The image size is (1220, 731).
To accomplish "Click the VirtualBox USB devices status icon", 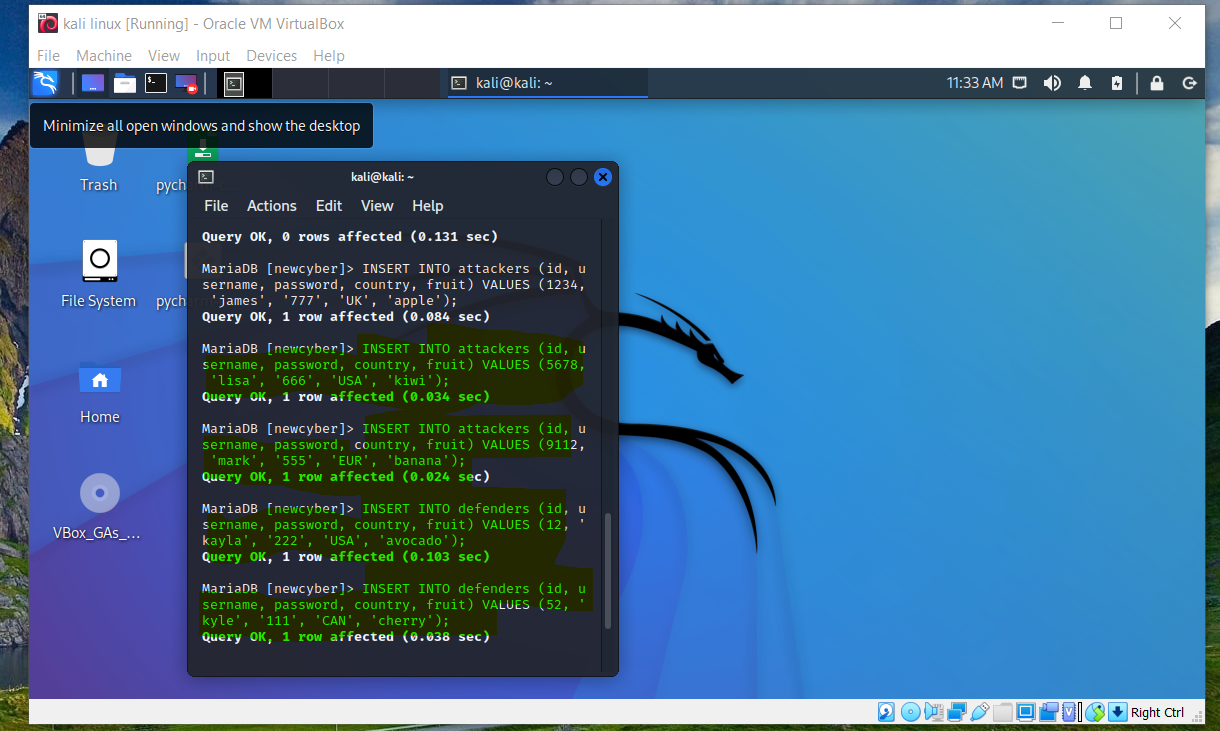I will [x=980, y=712].
